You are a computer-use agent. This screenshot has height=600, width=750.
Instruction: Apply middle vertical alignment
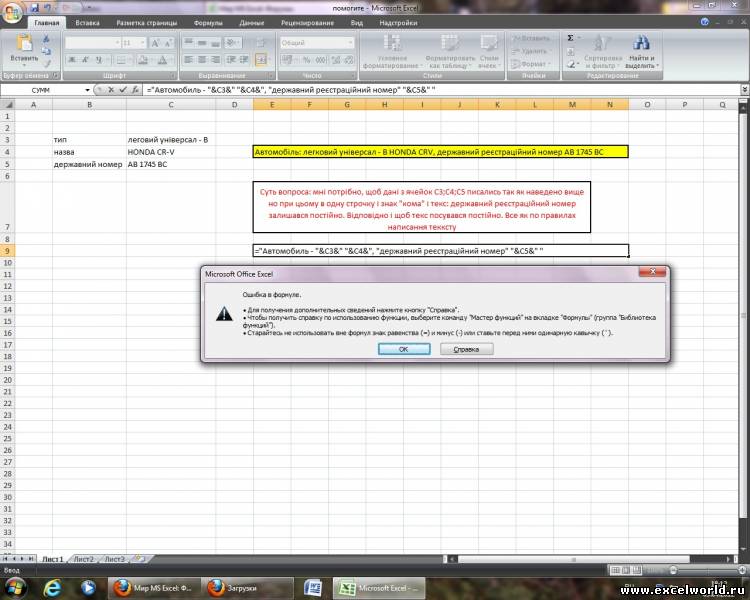point(202,43)
